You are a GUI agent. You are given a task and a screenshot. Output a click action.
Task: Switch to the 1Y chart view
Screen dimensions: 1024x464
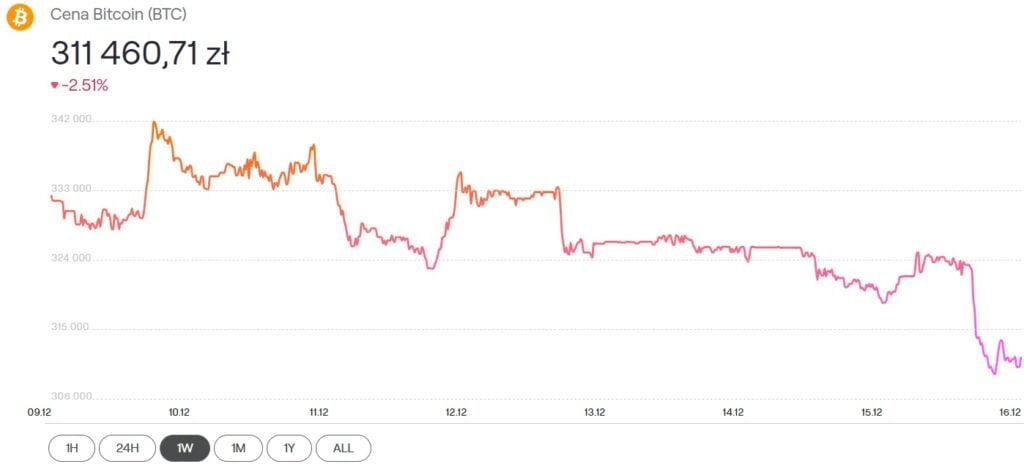tap(289, 448)
